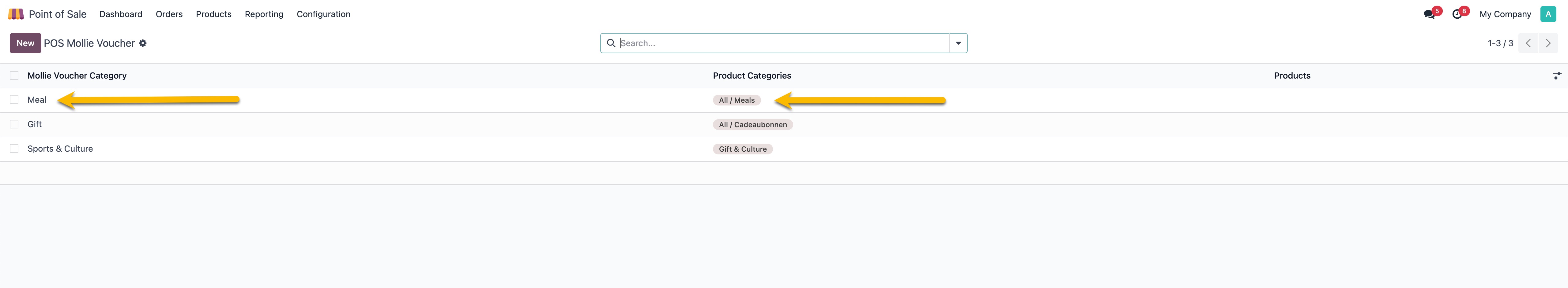Open the gear actions menu beside POS Mollie Voucher
This screenshot has width=1568, height=288.
(x=143, y=43)
